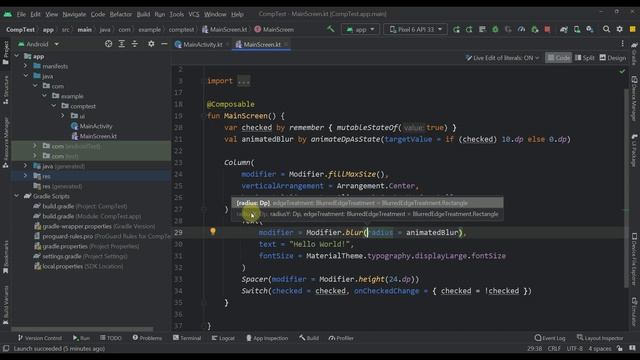Open the Logcat tool window
Image resolution: width=640 pixels, height=360 pixels.
click(x=223, y=338)
